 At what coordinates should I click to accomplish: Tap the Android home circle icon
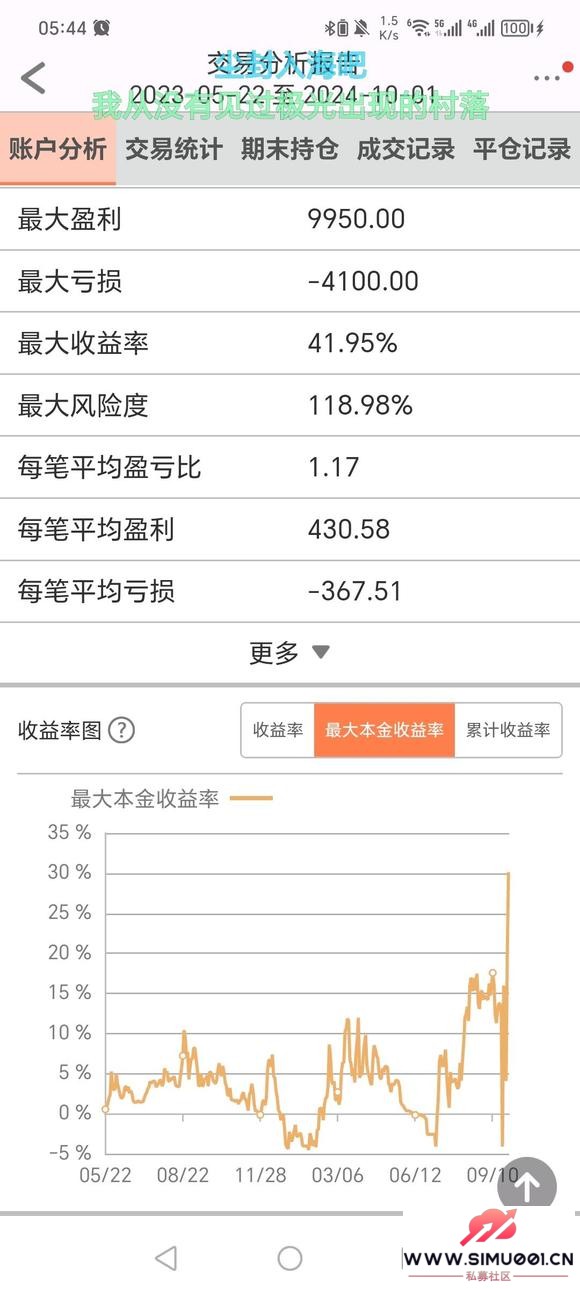point(290,1258)
